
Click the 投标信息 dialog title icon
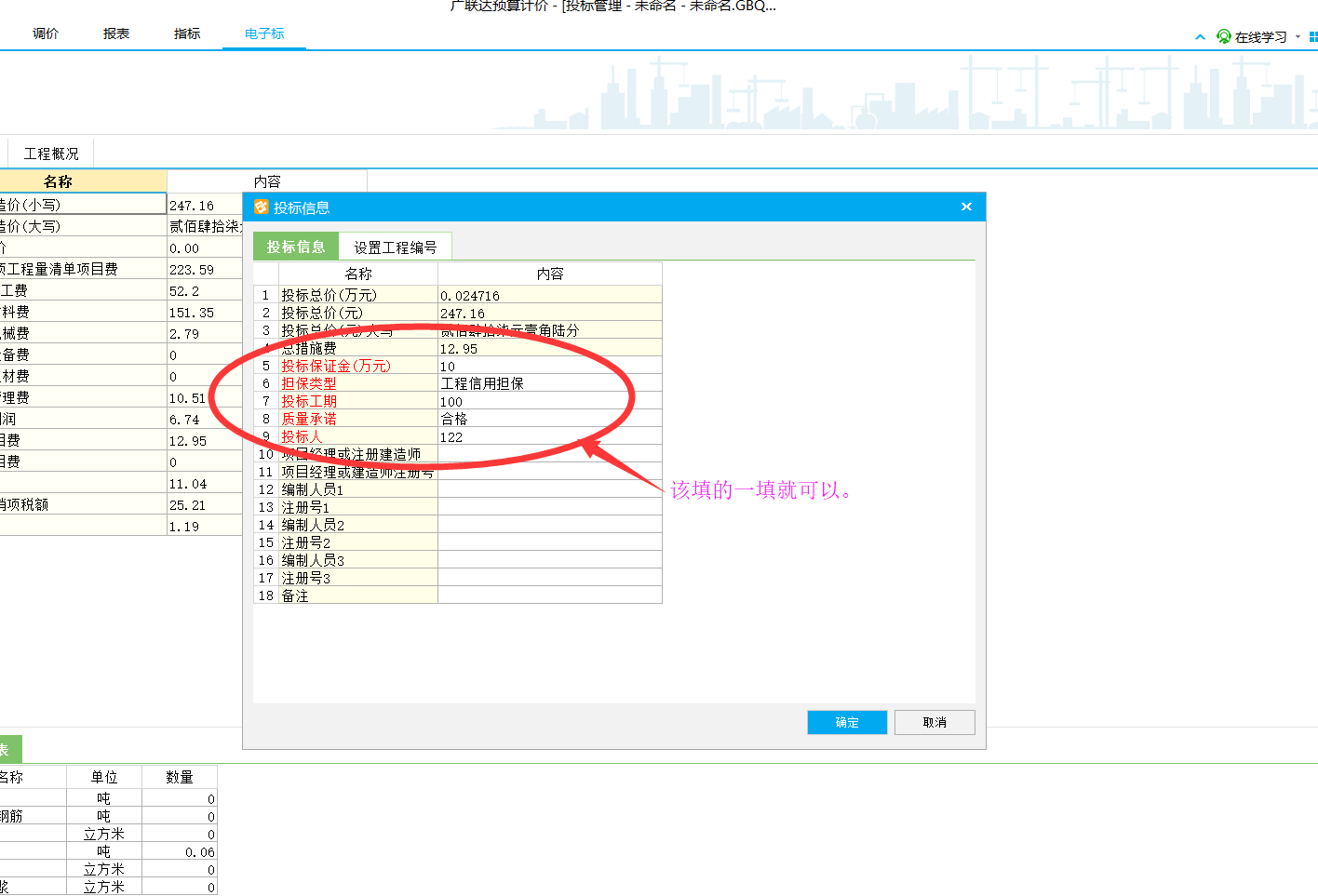click(x=262, y=207)
